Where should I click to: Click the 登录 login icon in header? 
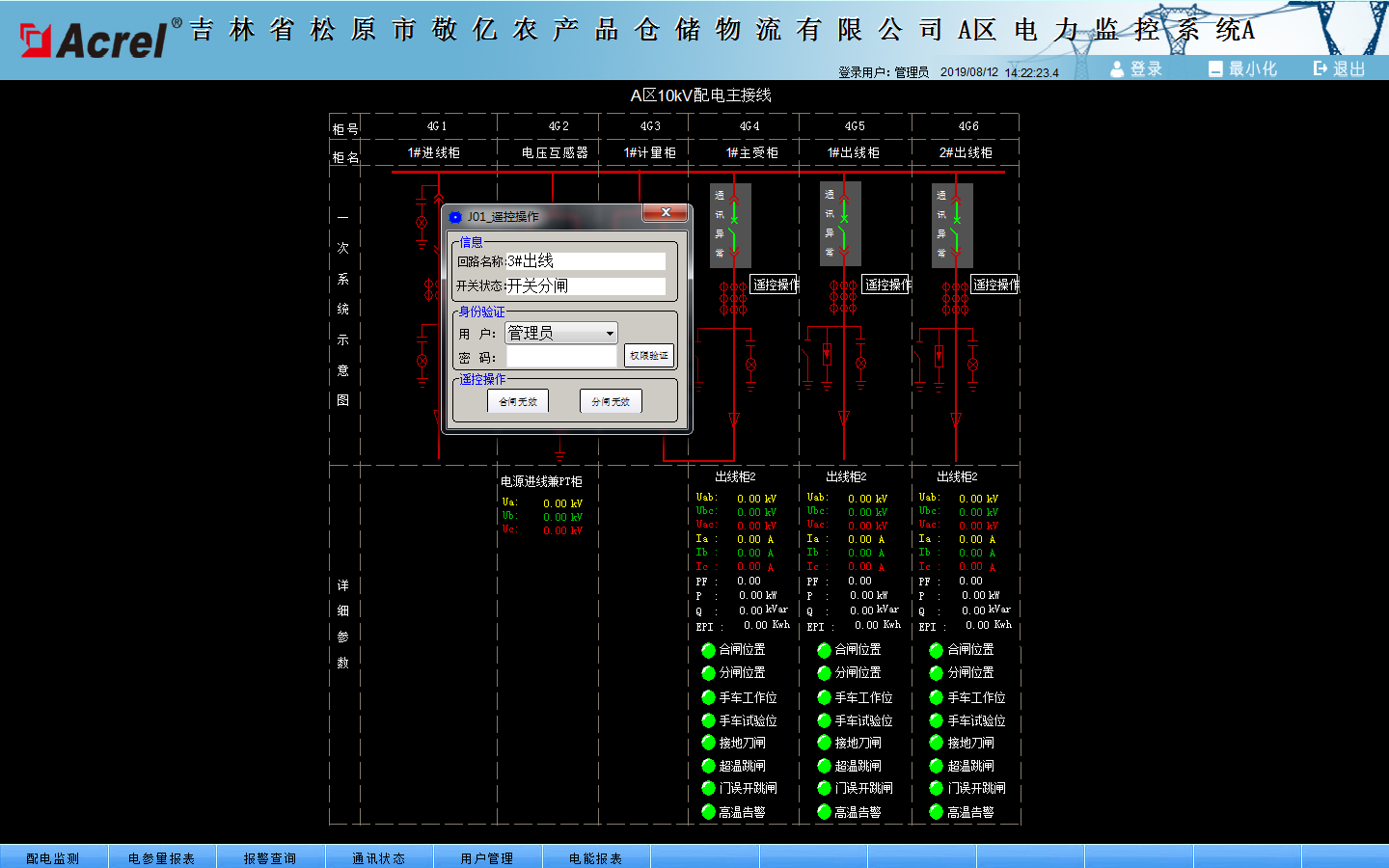tap(1117, 68)
